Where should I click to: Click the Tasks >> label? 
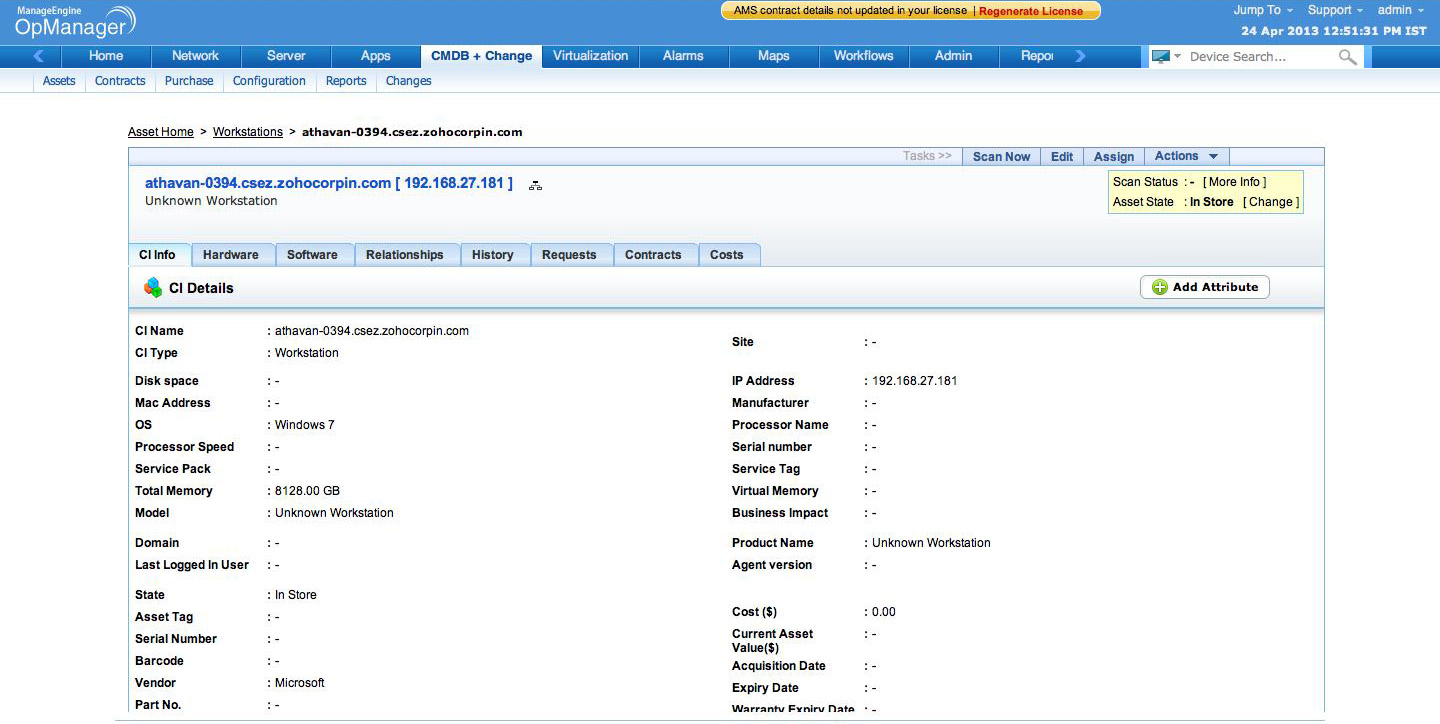click(927, 156)
